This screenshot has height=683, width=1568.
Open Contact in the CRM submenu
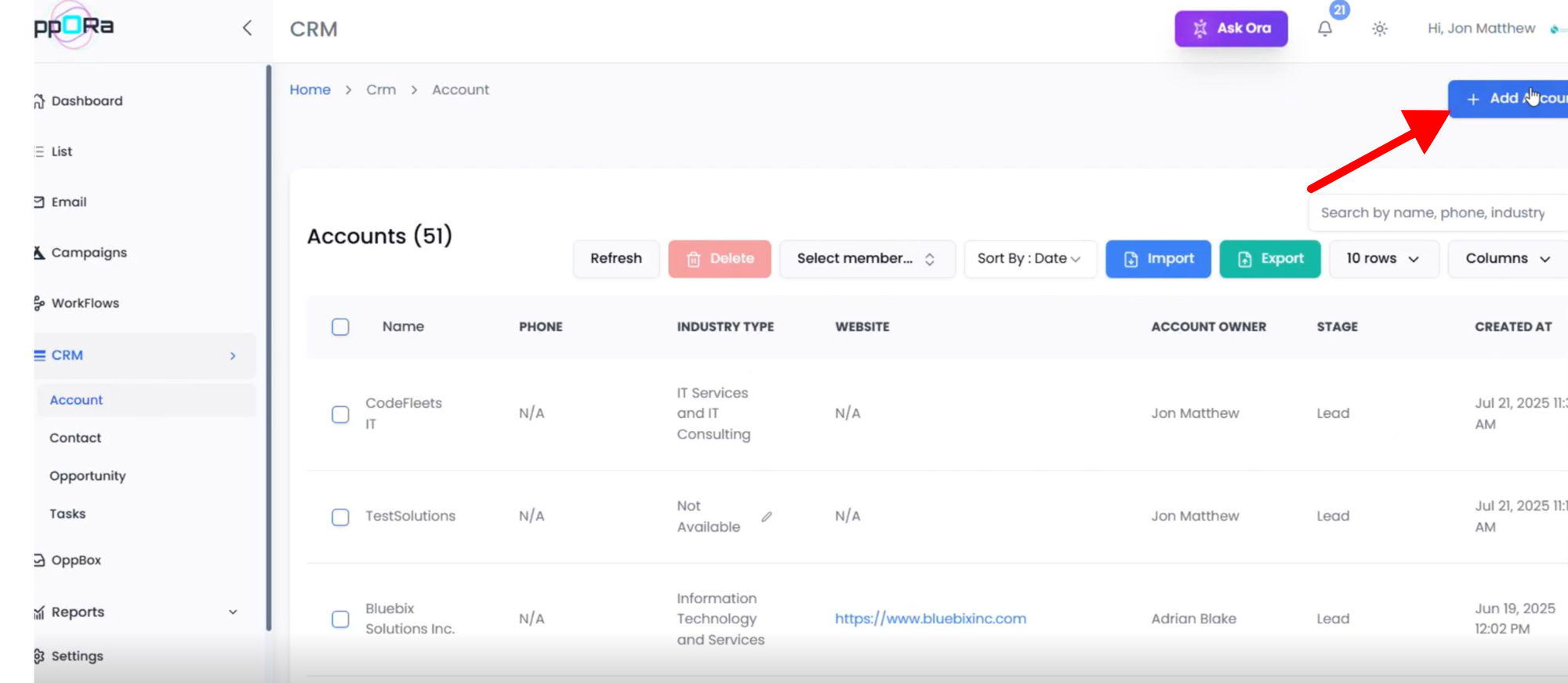point(75,438)
